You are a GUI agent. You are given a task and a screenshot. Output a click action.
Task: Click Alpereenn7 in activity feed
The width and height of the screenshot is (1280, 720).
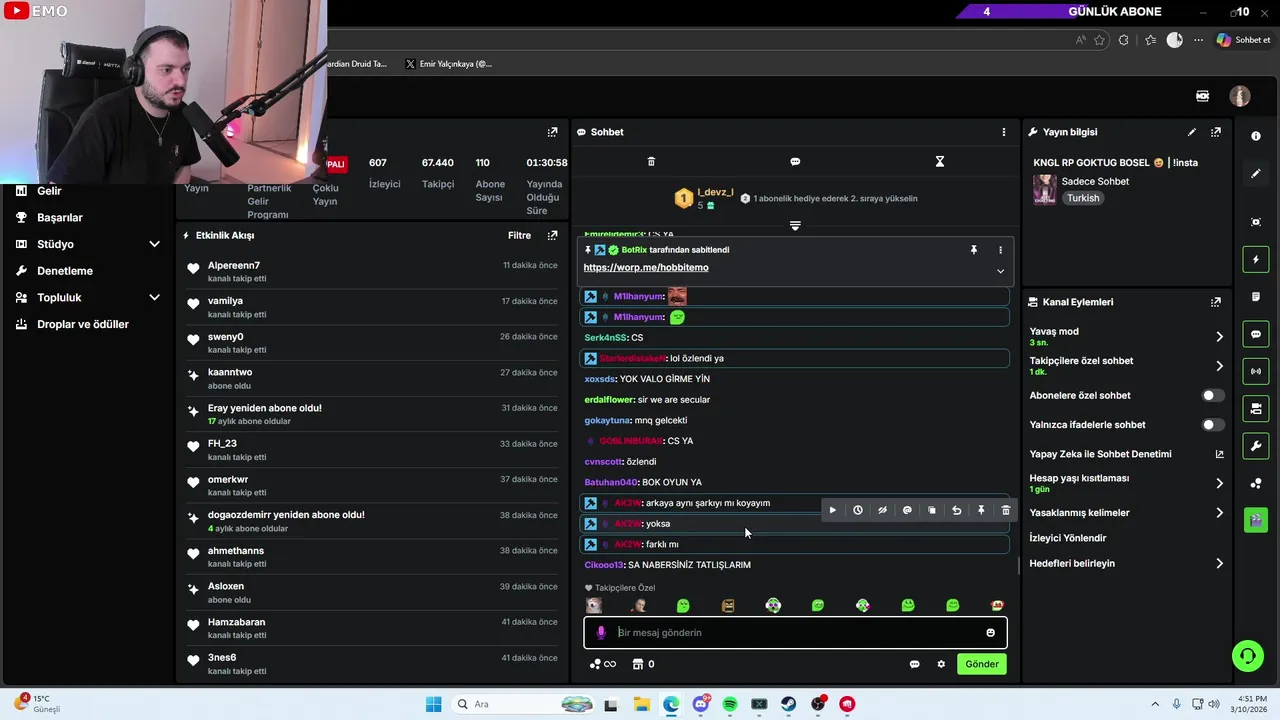coord(234,266)
